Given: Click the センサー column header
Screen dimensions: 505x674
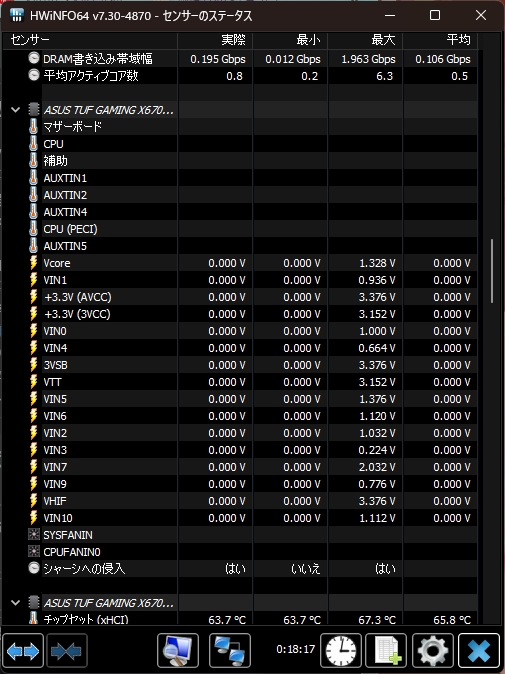Looking at the screenshot, I should 90,40.
